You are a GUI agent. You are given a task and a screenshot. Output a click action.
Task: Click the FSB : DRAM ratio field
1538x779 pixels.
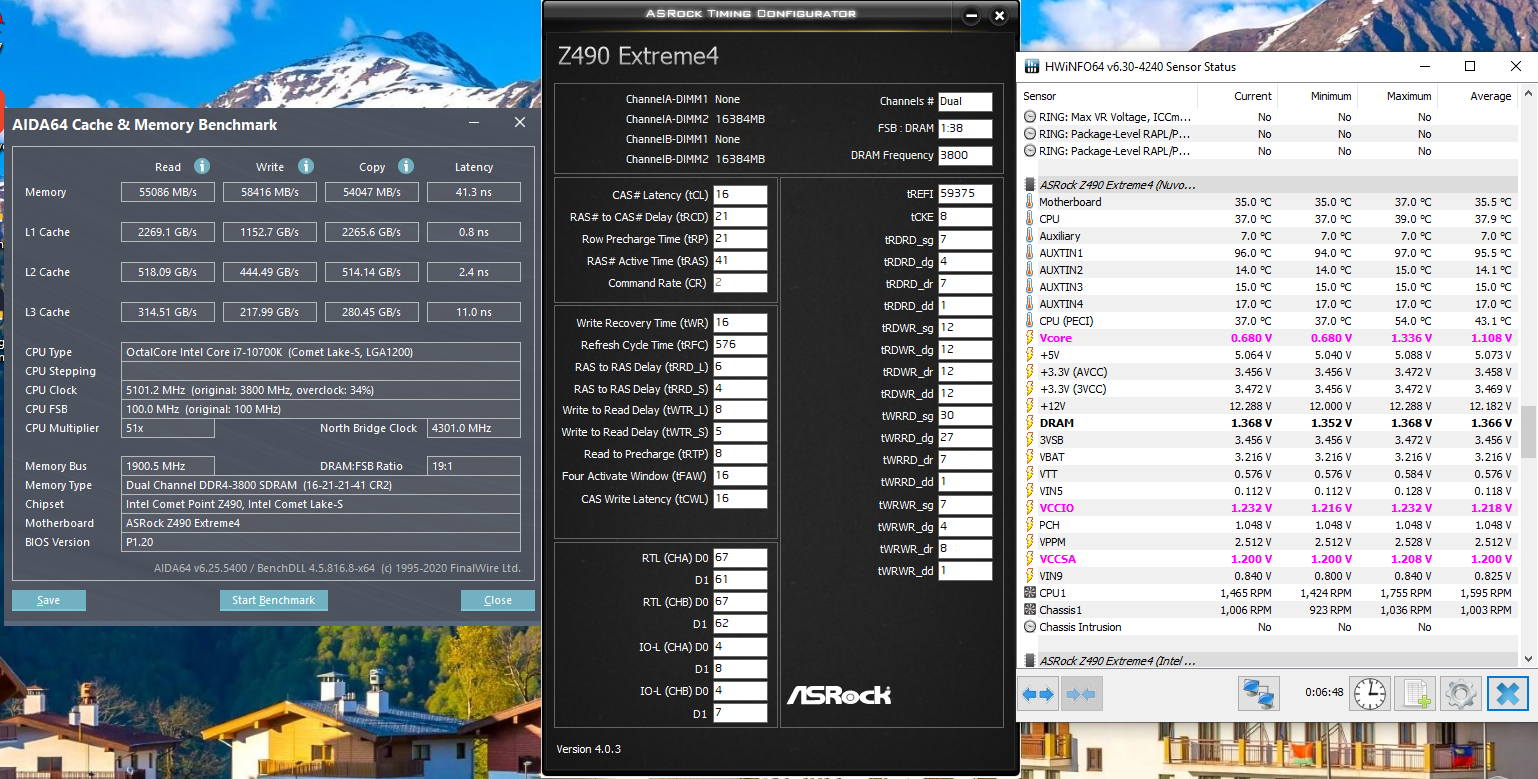965,128
